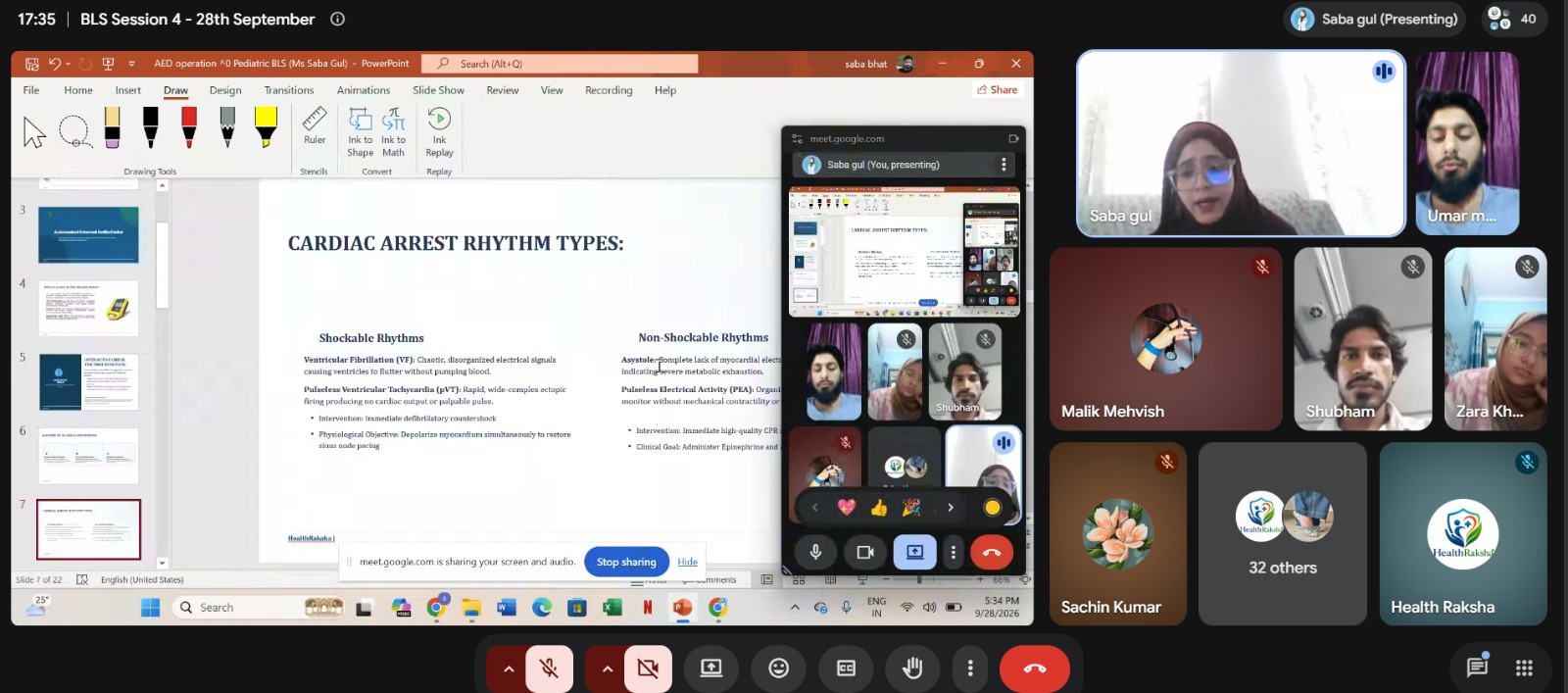Turn on the camera in bottom toolbar
The height and width of the screenshot is (693, 1568).
click(648, 668)
